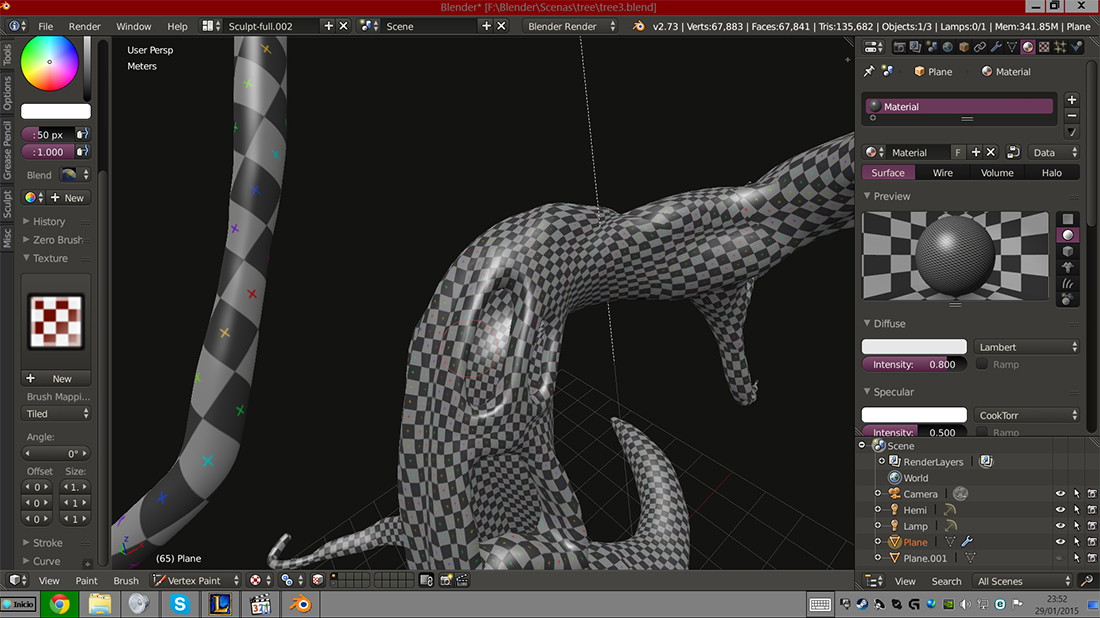Open the Render menu
Image resolution: width=1100 pixels, height=618 pixels.
(84, 26)
